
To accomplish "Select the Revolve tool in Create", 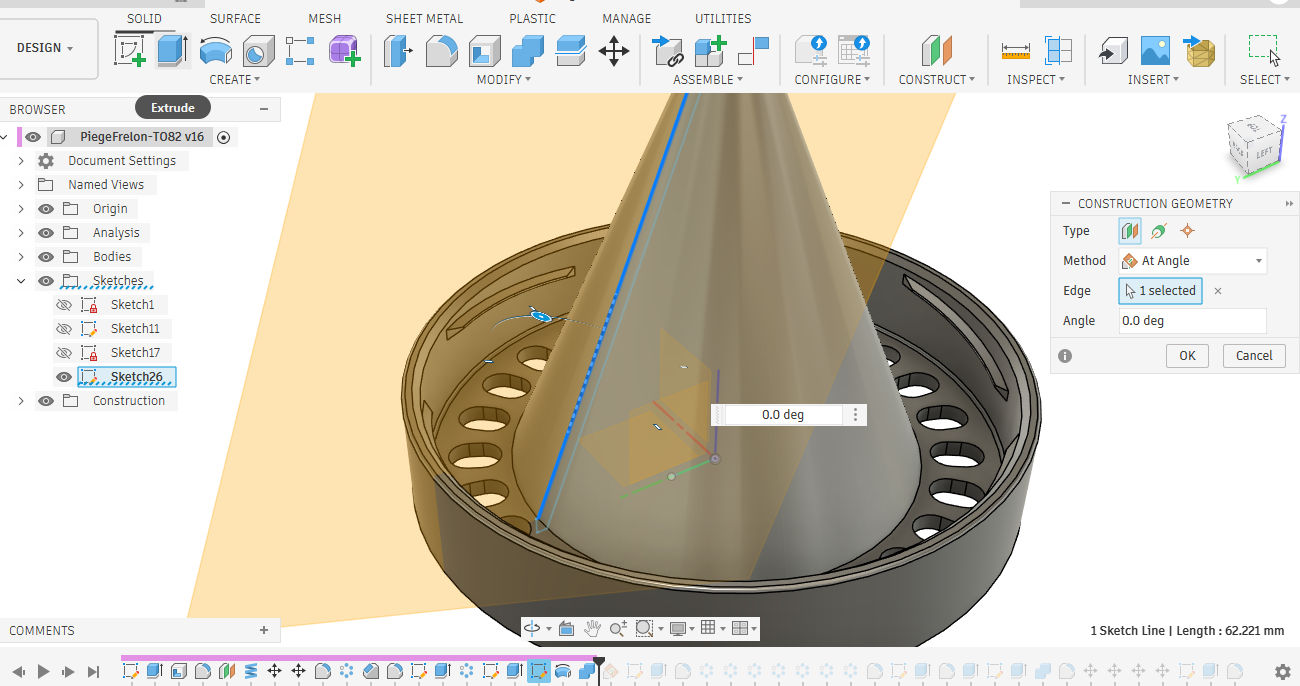I will click(x=215, y=50).
